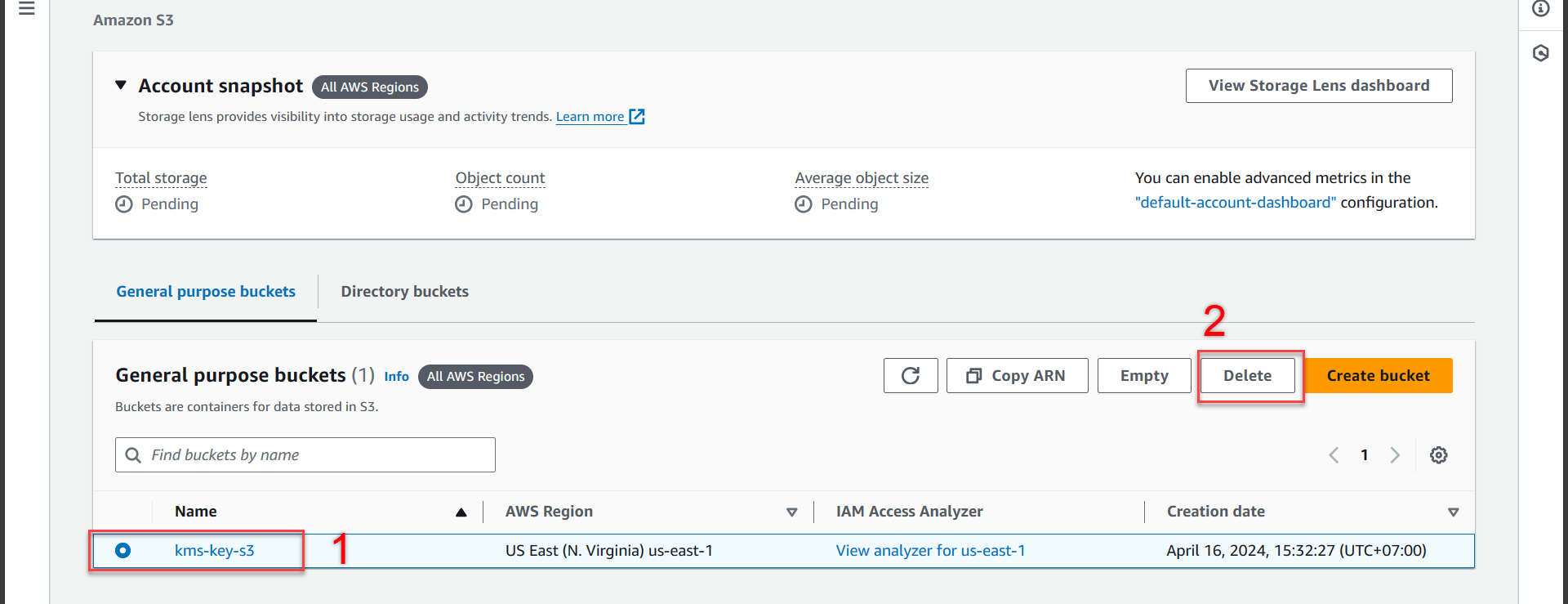Collapse the Account snapshot section
1568x604 pixels.
pos(121,85)
